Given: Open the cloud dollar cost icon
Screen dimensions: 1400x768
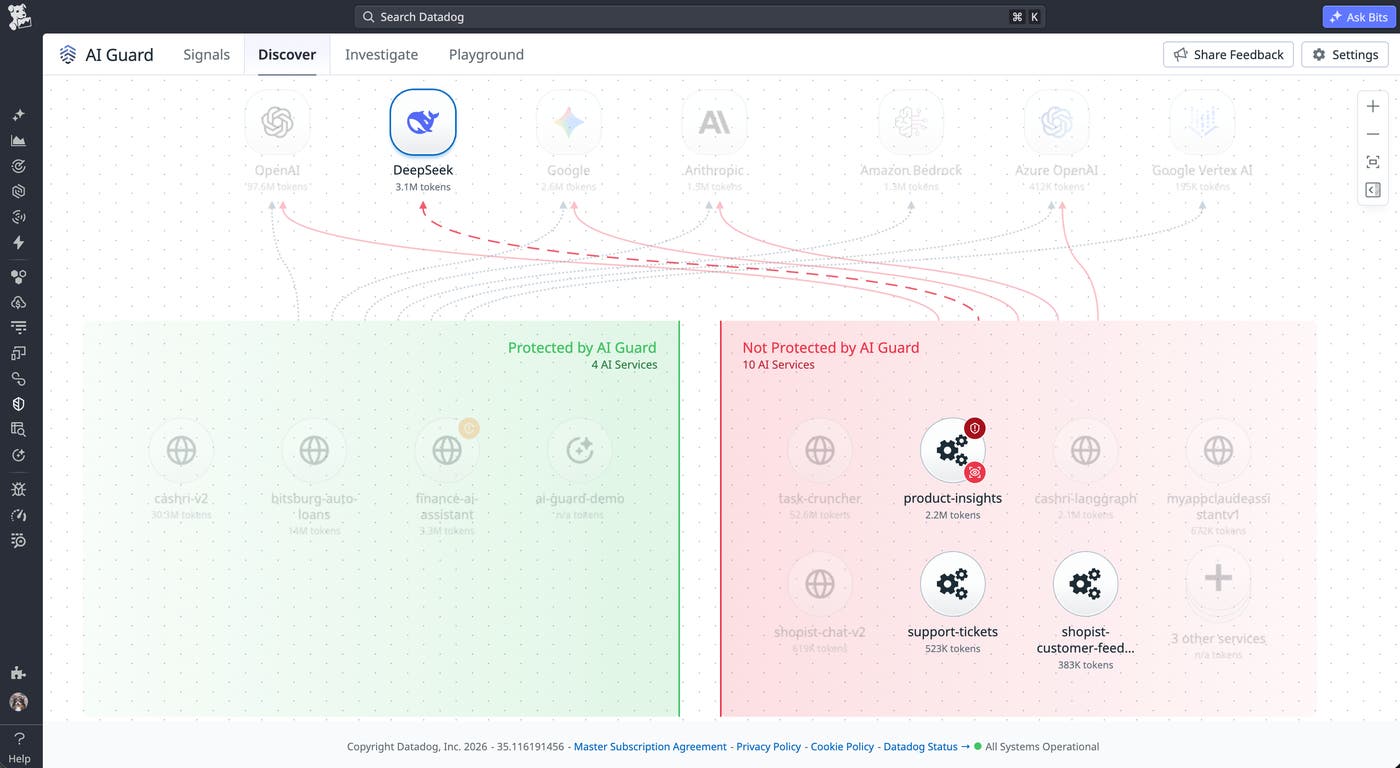Looking at the screenshot, I should 18,302.
